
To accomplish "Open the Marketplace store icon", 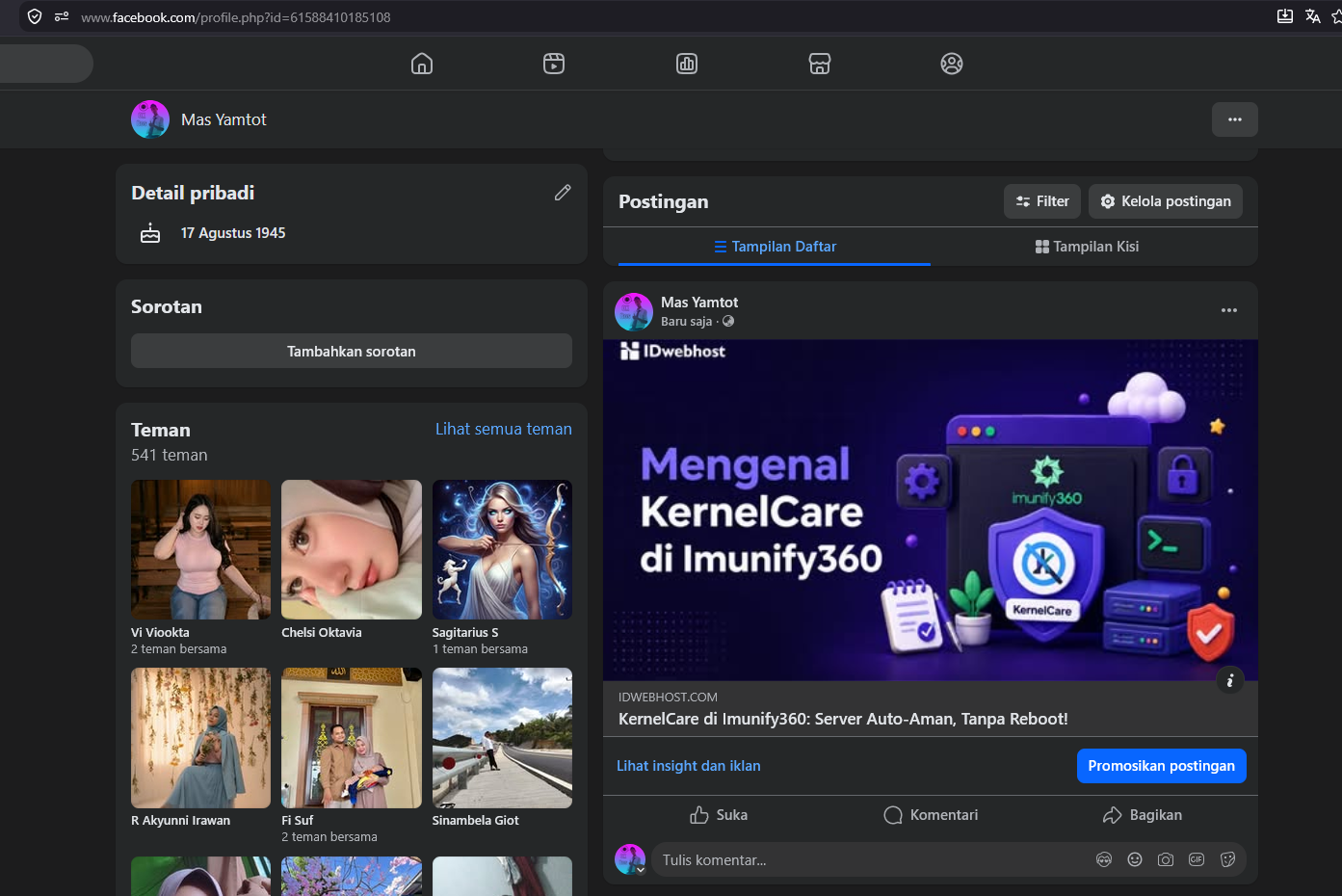I will (820, 64).
